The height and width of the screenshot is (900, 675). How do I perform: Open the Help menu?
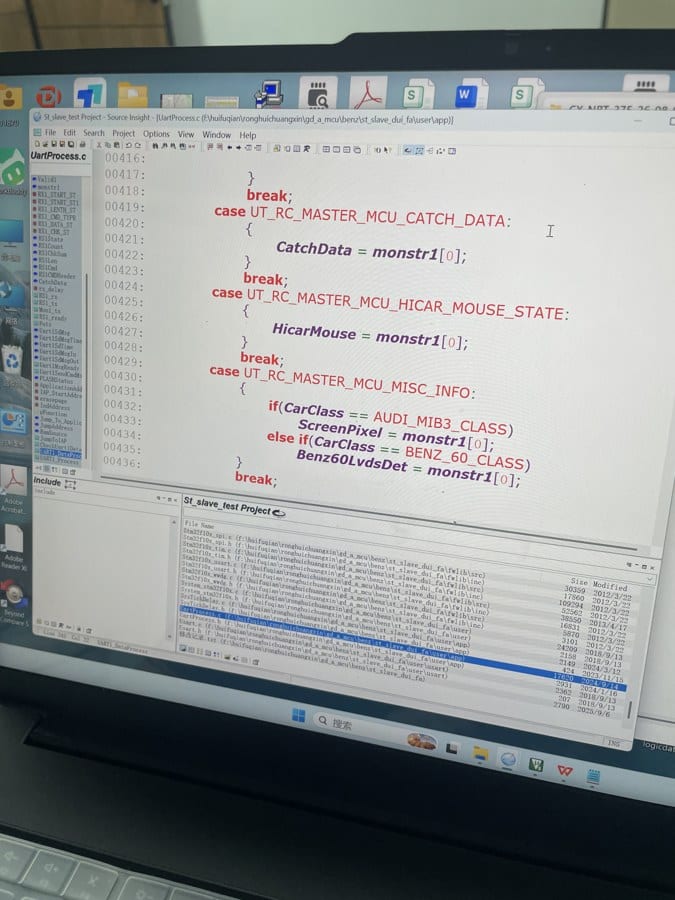(247, 135)
